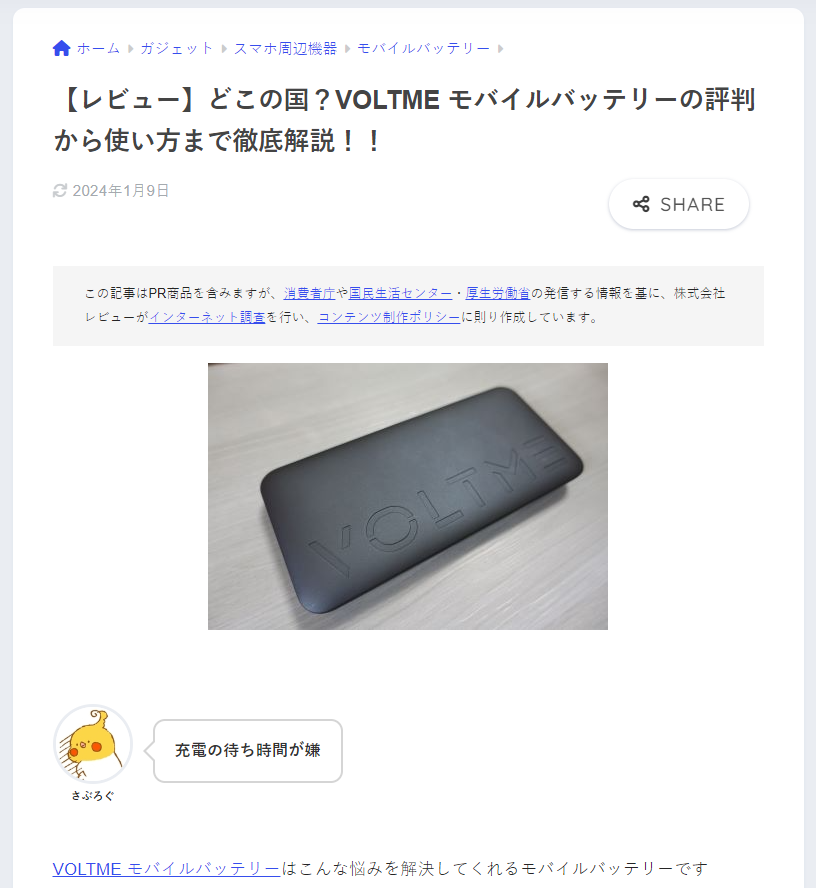Click the update refresh icon beside date

pyautogui.click(x=60, y=191)
